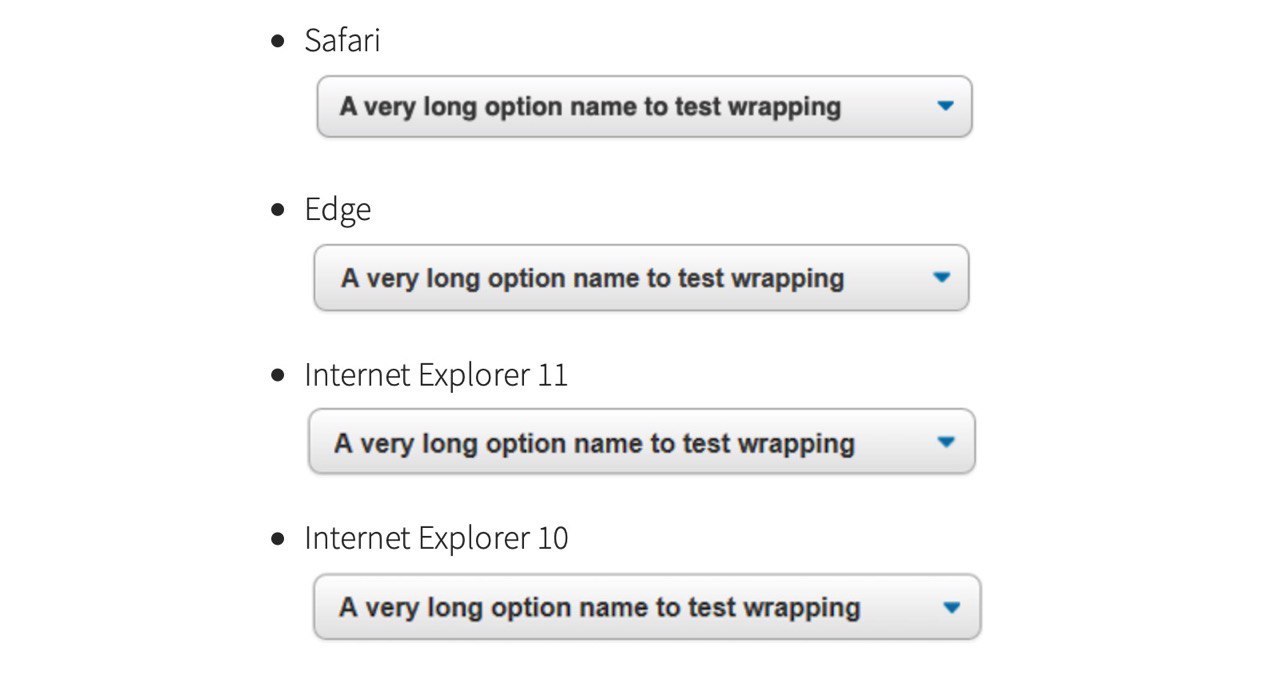Click the "Edge" list item label
Image resolution: width=1280 pixels, height=680 pixels.
tap(337, 209)
